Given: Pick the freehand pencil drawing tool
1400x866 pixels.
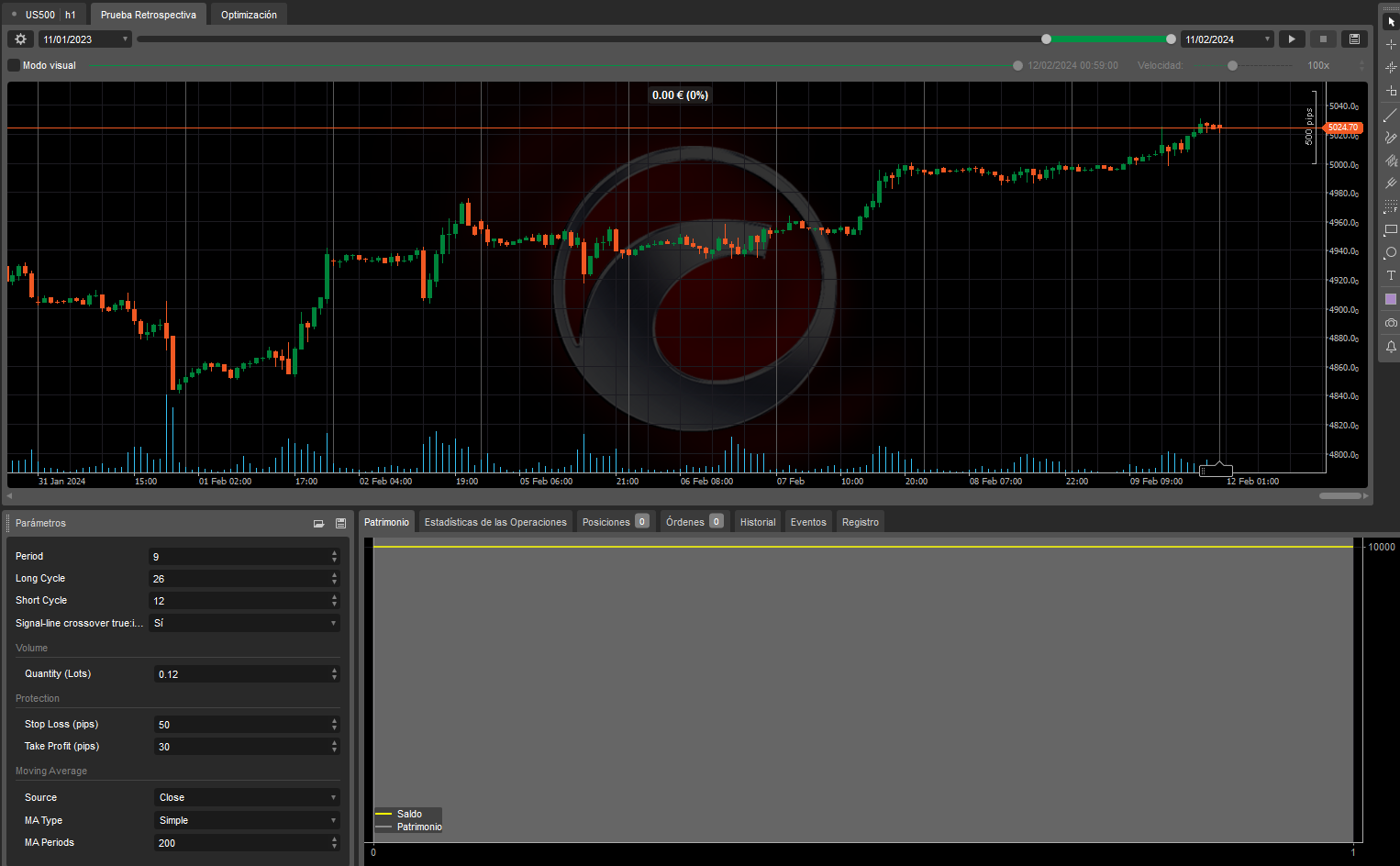Looking at the screenshot, I should [1391, 138].
